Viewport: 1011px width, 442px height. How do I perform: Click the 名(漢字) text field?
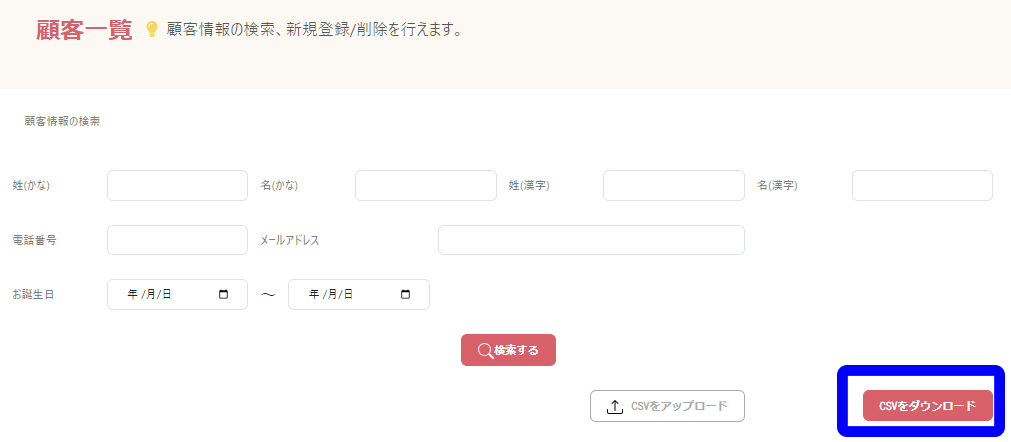pyautogui.click(x=921, y=185)
